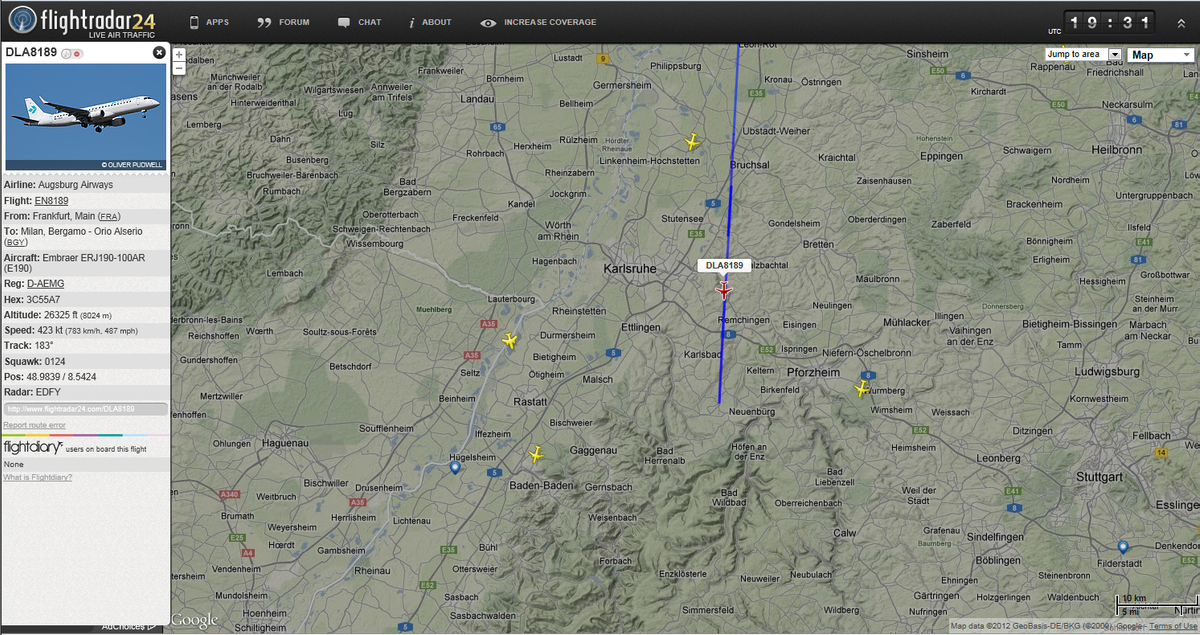Click the AdChoices label
This screenshot has height=635, width=1200.
pyautogui.click(x=129, y=628)
